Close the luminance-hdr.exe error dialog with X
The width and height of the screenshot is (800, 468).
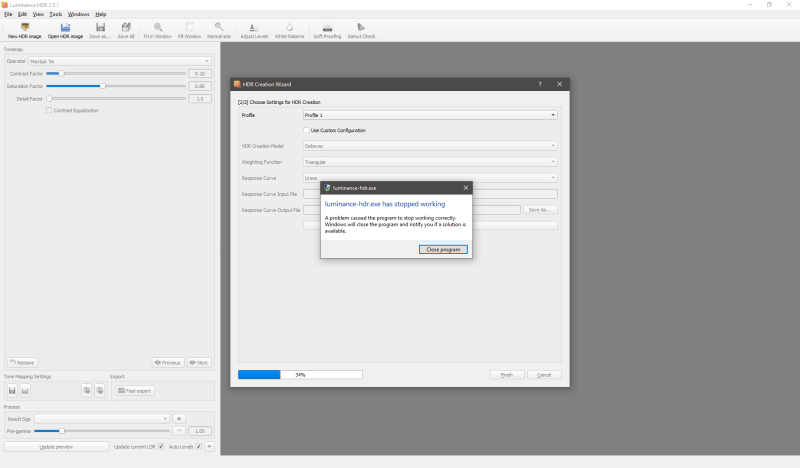click(x=465, y=188)
